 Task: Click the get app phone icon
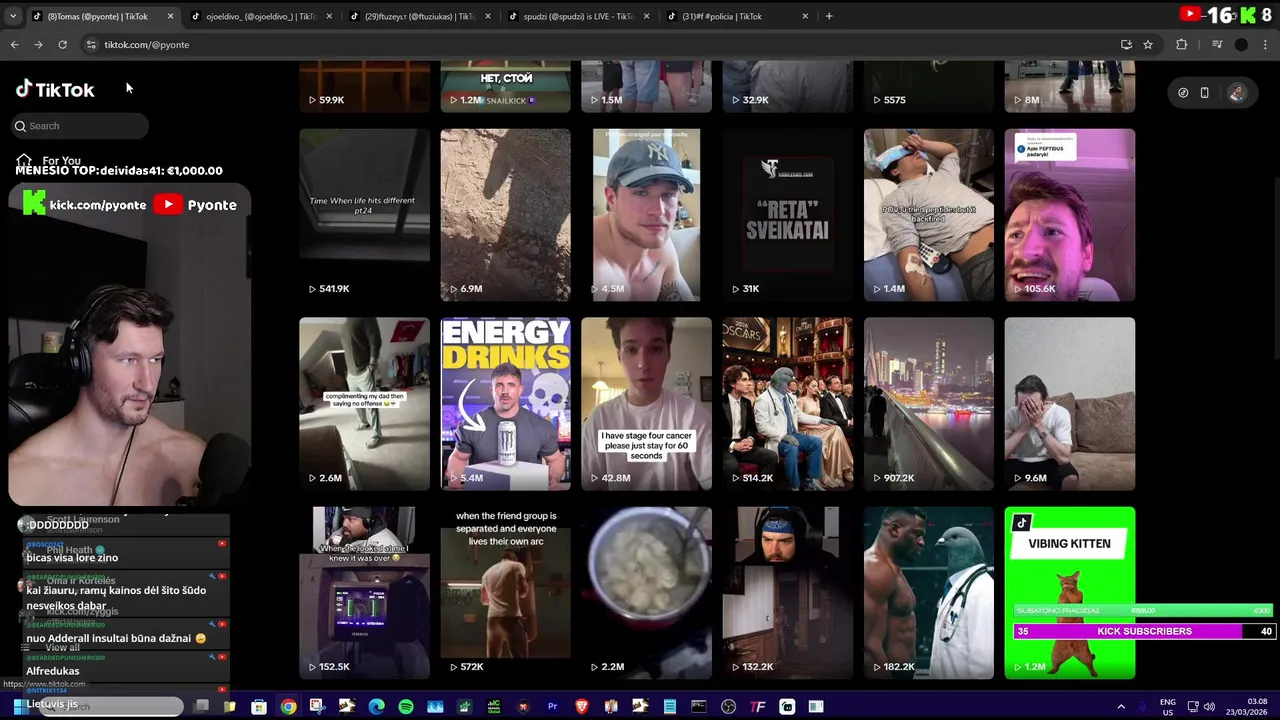(x=1204, y=93)
